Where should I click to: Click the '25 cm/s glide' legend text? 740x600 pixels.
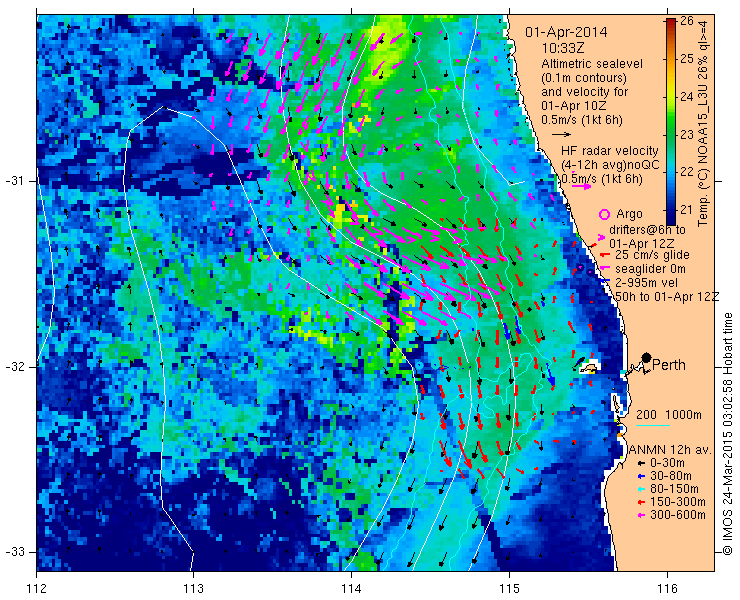652,255
